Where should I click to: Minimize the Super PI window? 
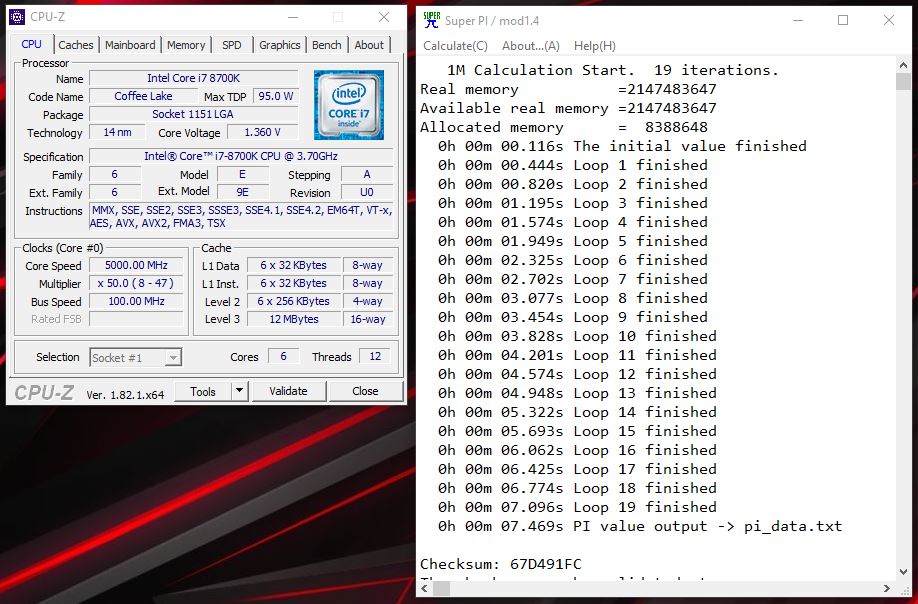click(797, 20)
